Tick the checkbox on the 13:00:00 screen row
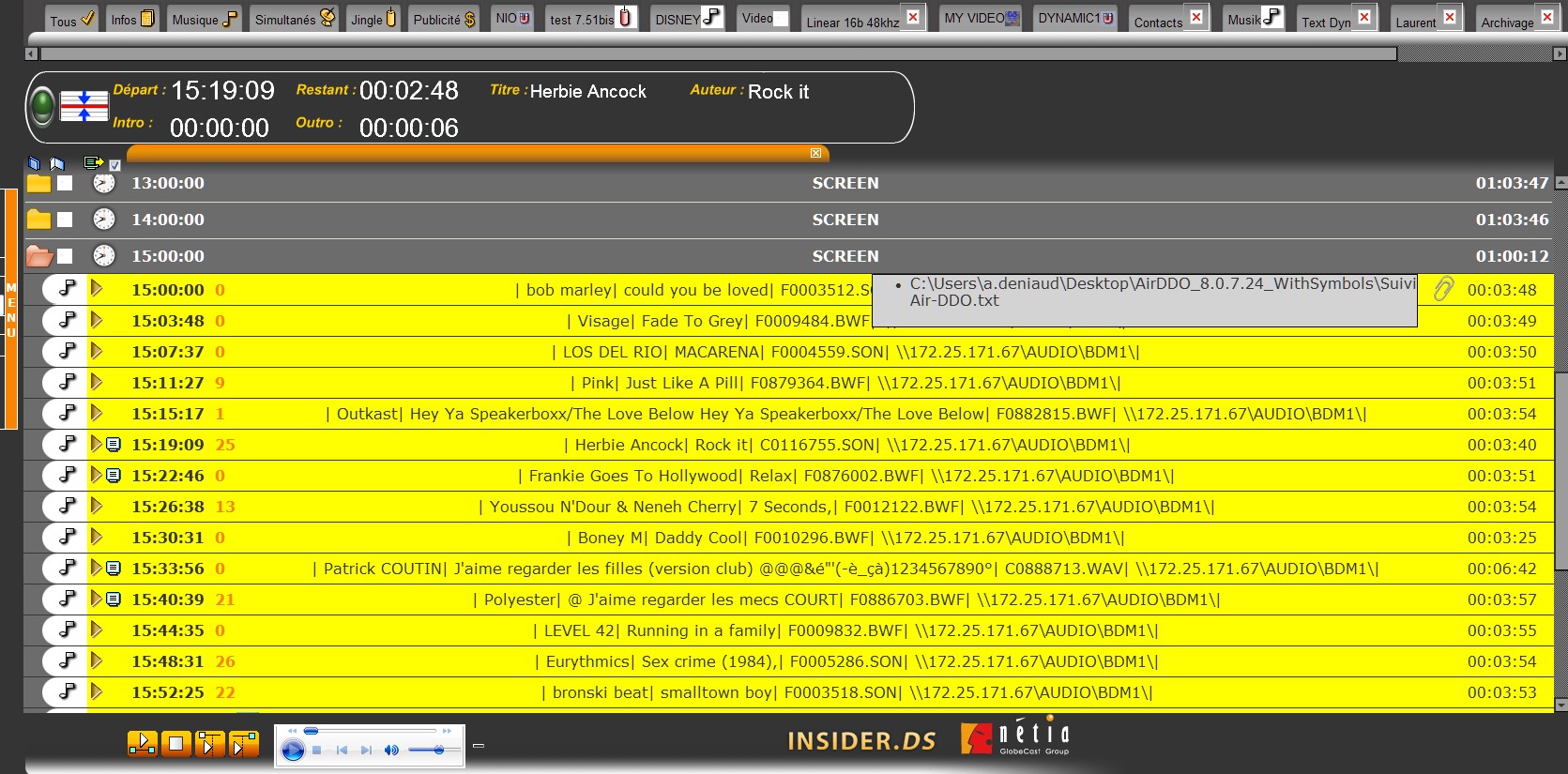 coord(65,183)
